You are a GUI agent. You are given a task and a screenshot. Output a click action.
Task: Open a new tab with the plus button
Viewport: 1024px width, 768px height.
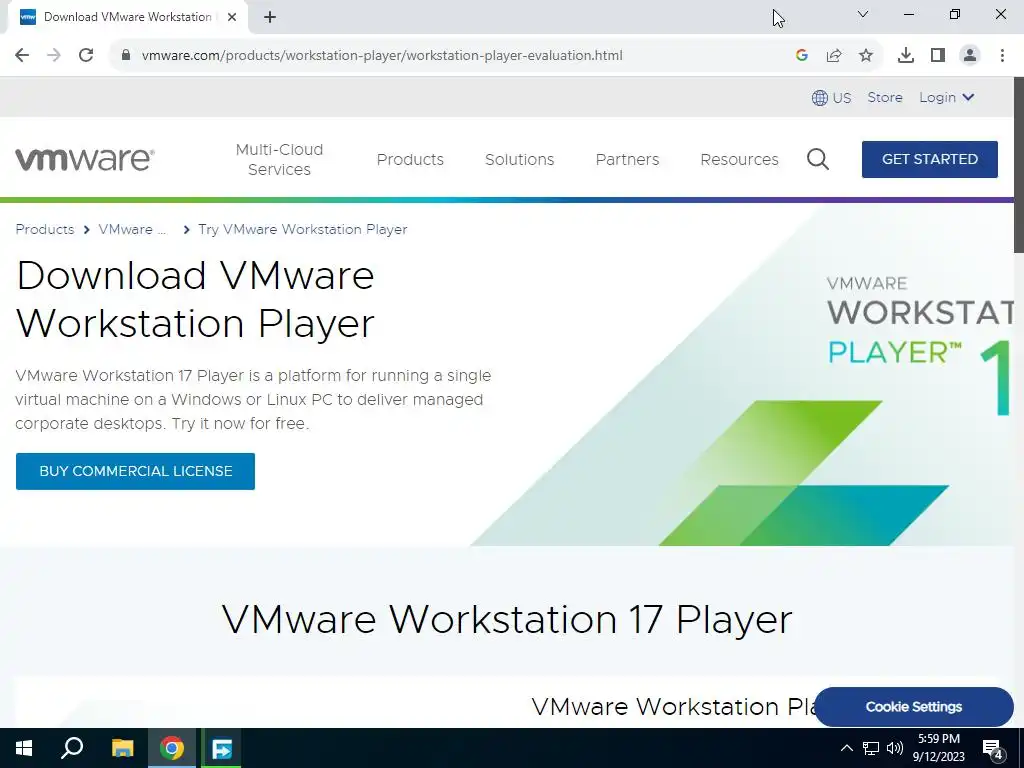270,17
